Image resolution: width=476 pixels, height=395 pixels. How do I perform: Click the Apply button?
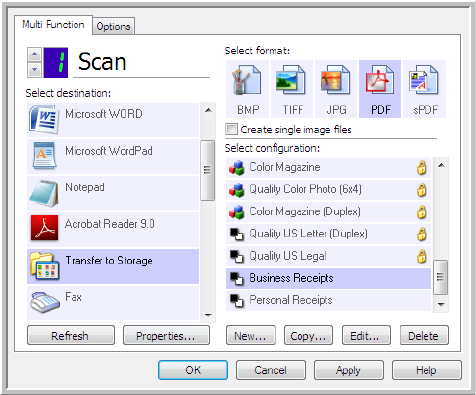(349, 370)
